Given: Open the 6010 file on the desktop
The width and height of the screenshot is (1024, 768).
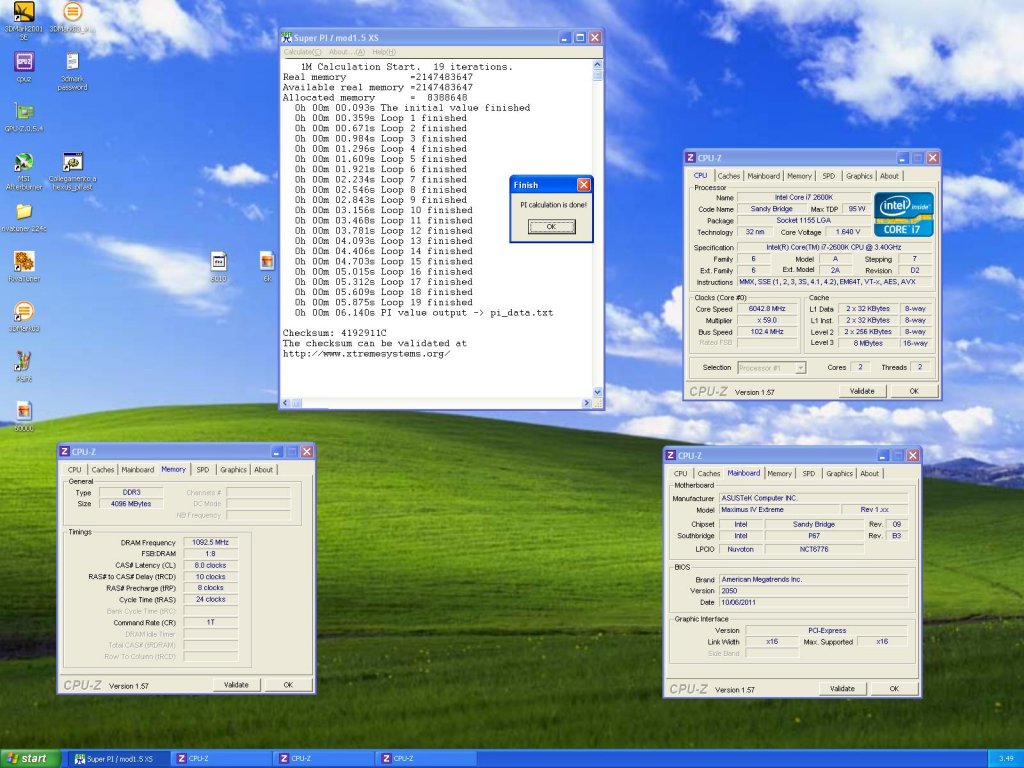Looking at the screenshot, I should coord(219,267).
